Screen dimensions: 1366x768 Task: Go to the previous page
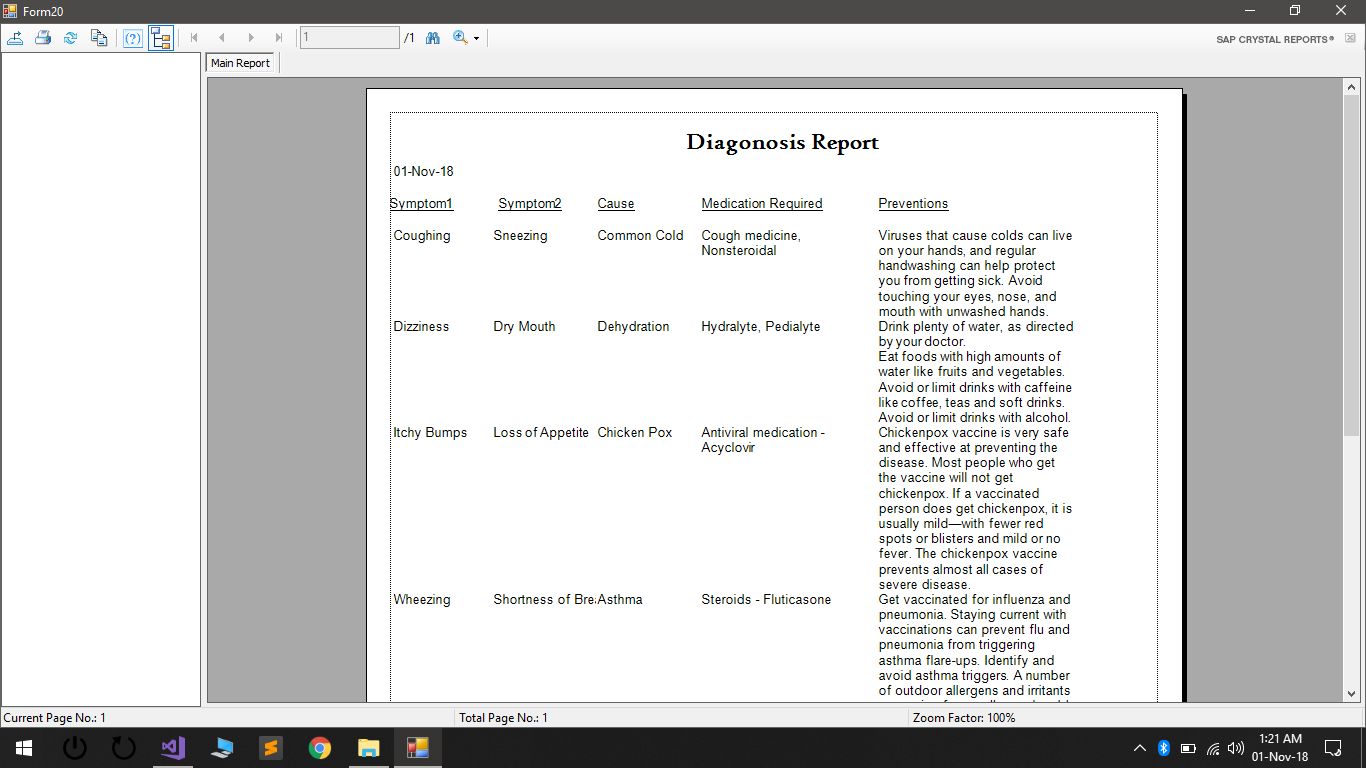point(222,38)
